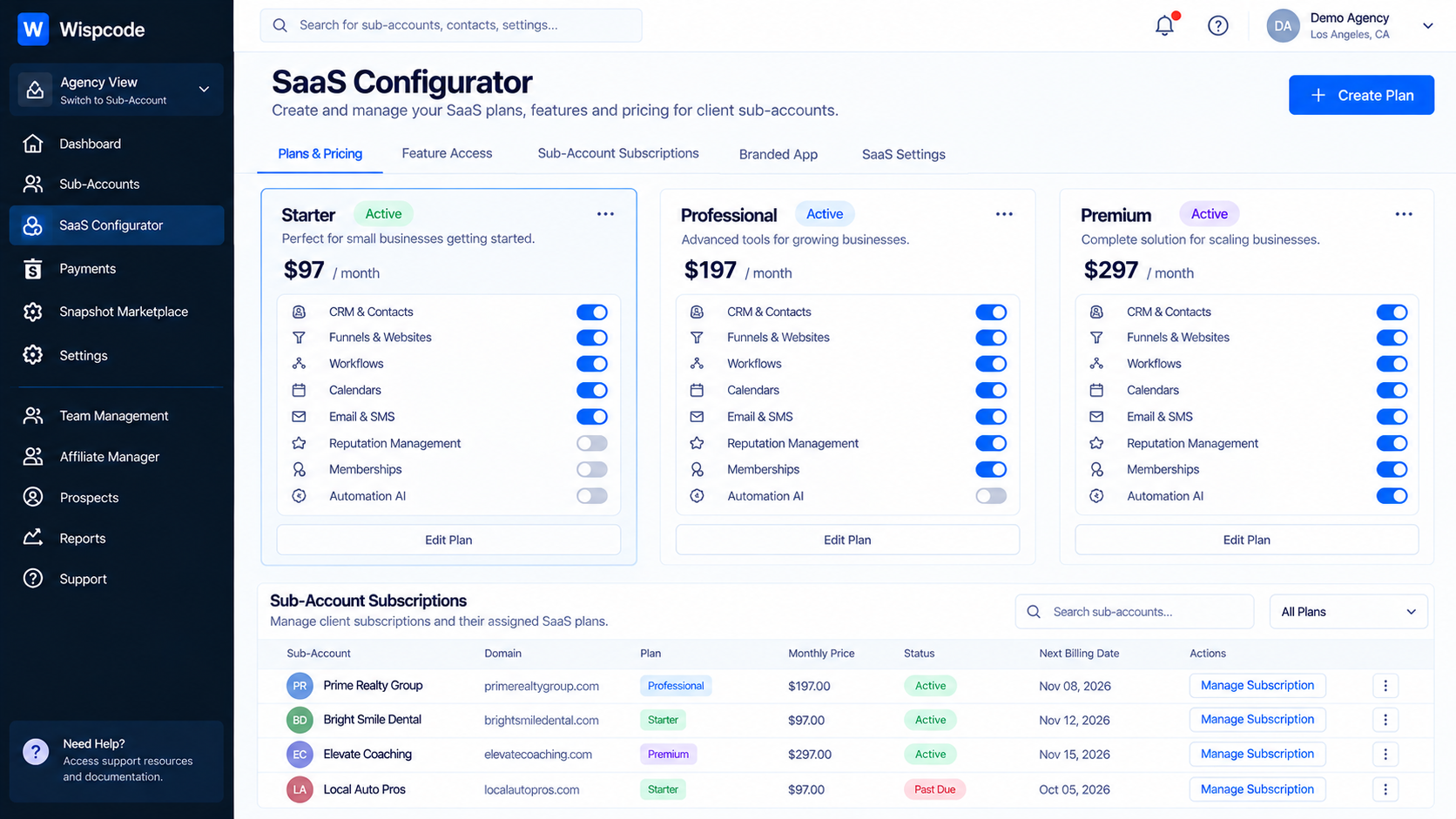
Task: Turn off Workflows on Premium plan
Action: [x=1392, y=364]
